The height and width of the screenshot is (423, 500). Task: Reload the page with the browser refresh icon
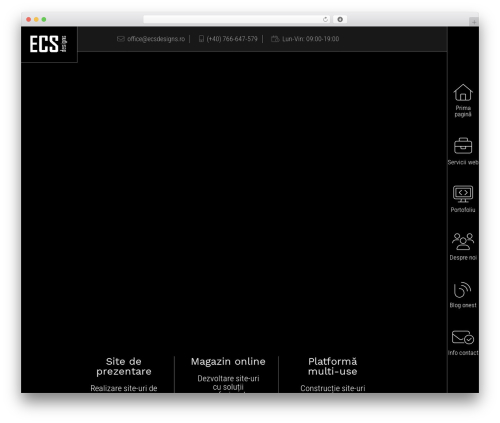point(325,19)
